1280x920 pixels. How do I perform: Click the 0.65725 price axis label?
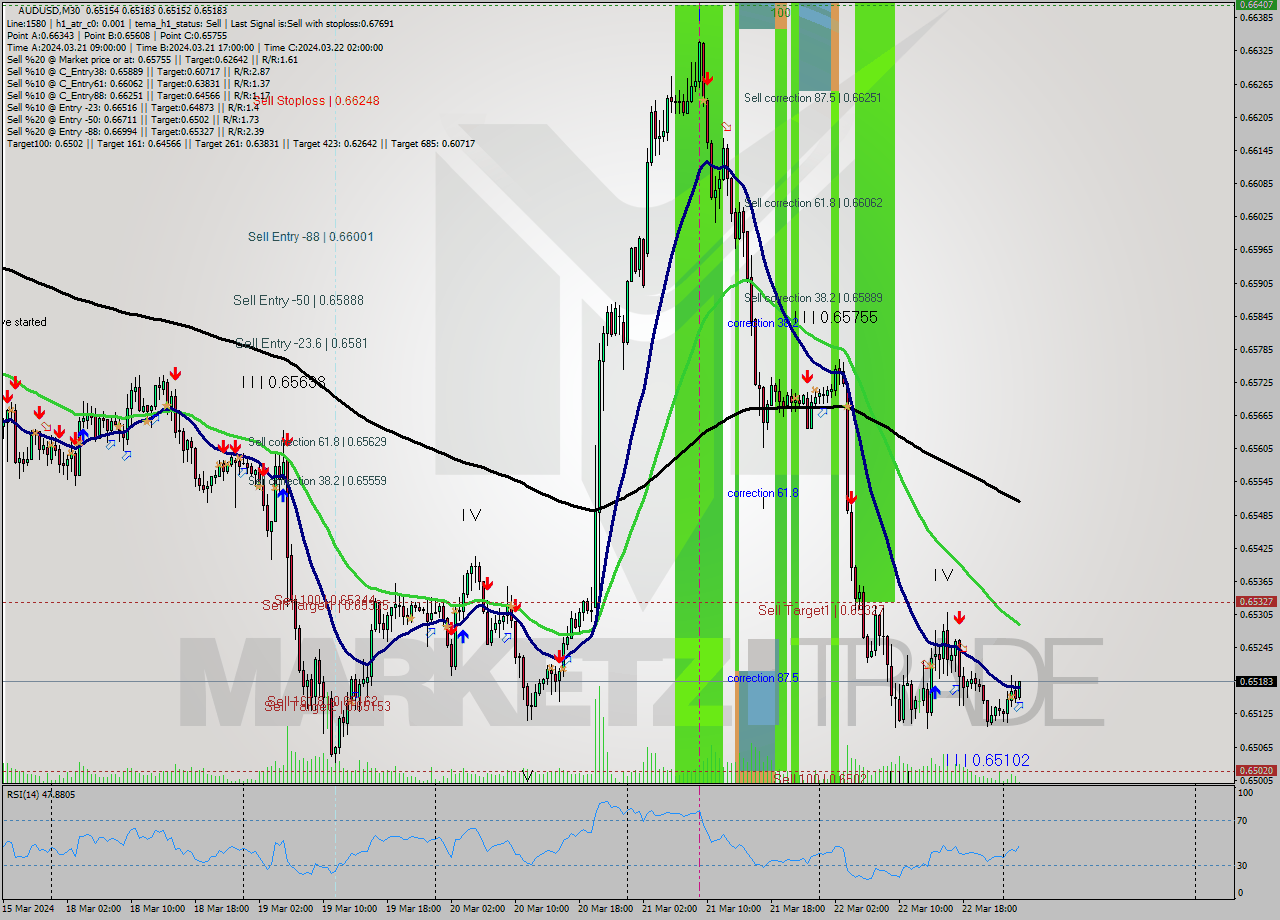[1256, 382]
